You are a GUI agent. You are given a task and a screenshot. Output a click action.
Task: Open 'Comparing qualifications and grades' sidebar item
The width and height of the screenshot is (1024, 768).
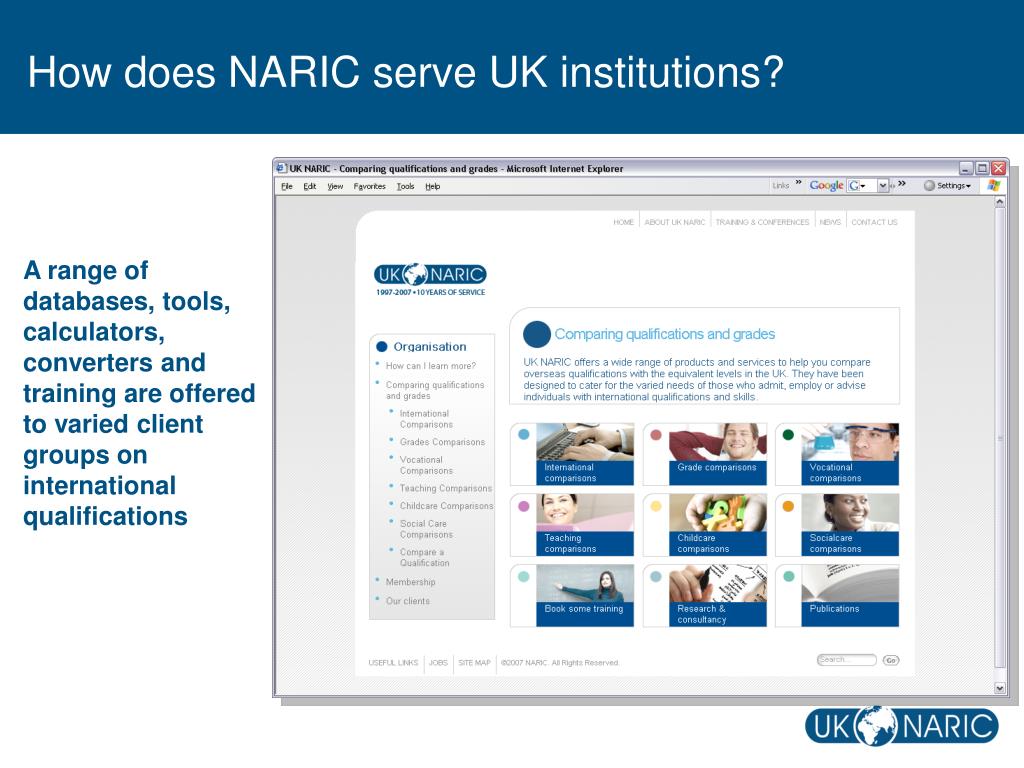pyautogui.click(x=435, y=391)
